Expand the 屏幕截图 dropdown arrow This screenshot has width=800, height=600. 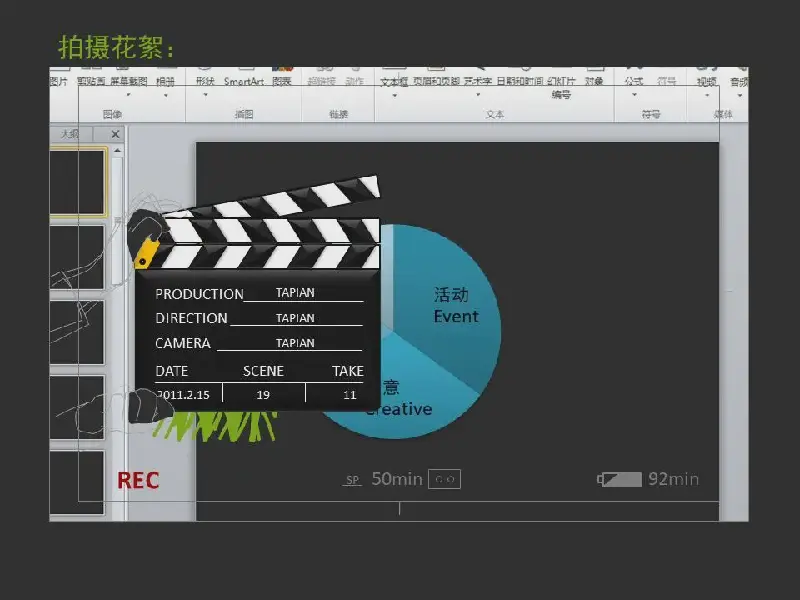click(x=129, y=95)
